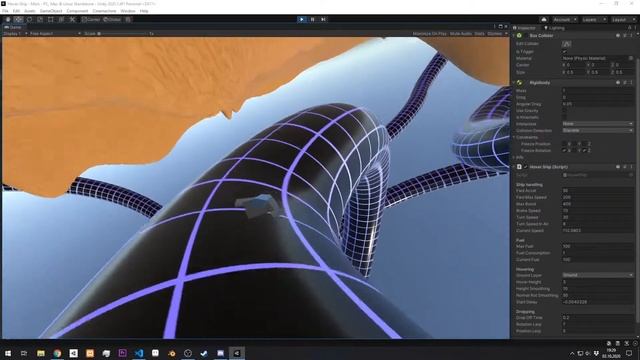Advance one frame with the Step button
This screenshot has width=640, height=360.
(323, 19)
